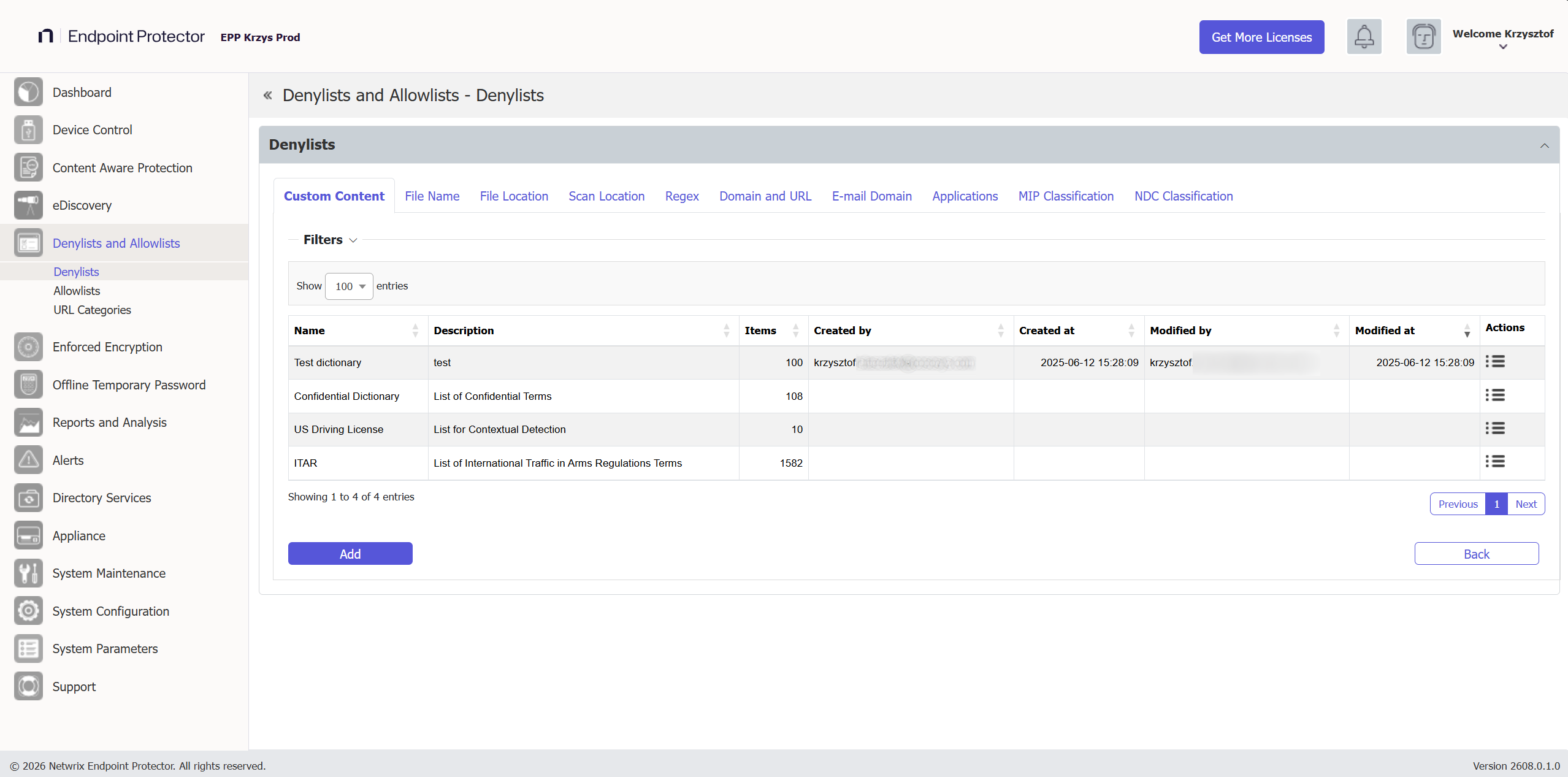Switch to the MIP Classification tab
This screenshot has height=777, width=1568.
coord(1066,196)
